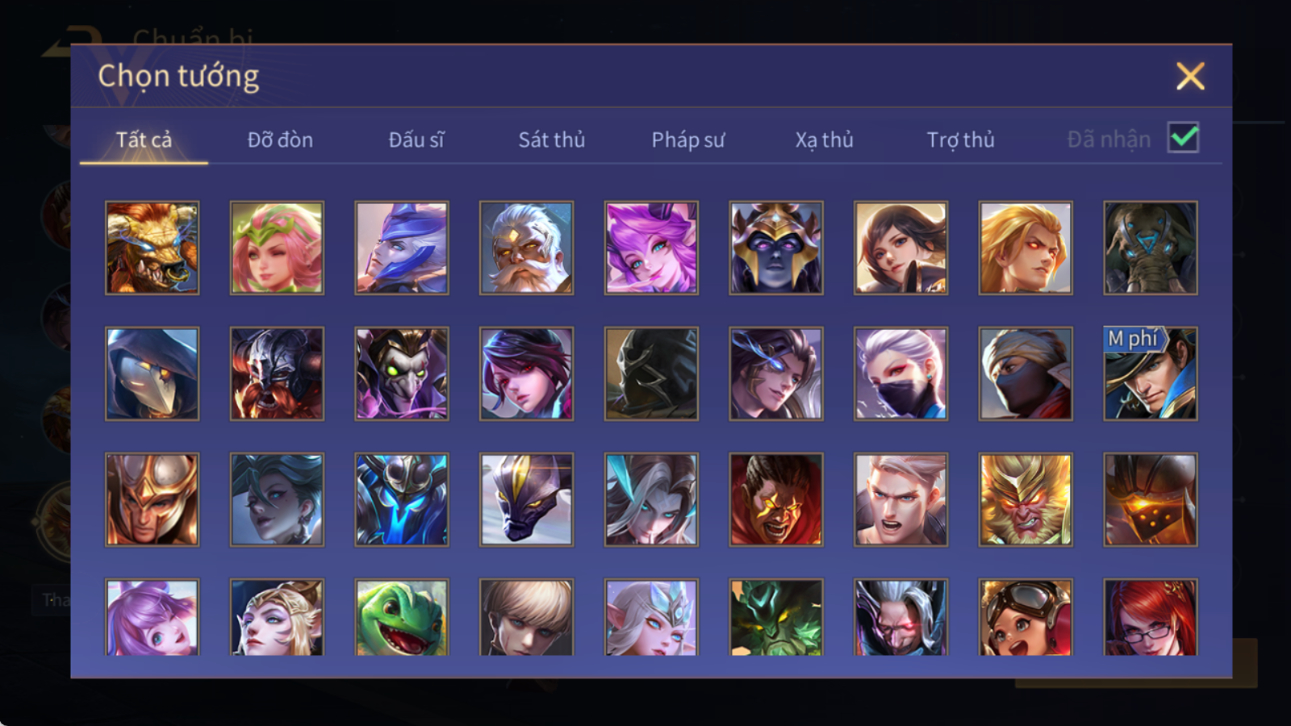
Task: Select the red-haired hero wearing glasses
Action: click(1150, 617)
